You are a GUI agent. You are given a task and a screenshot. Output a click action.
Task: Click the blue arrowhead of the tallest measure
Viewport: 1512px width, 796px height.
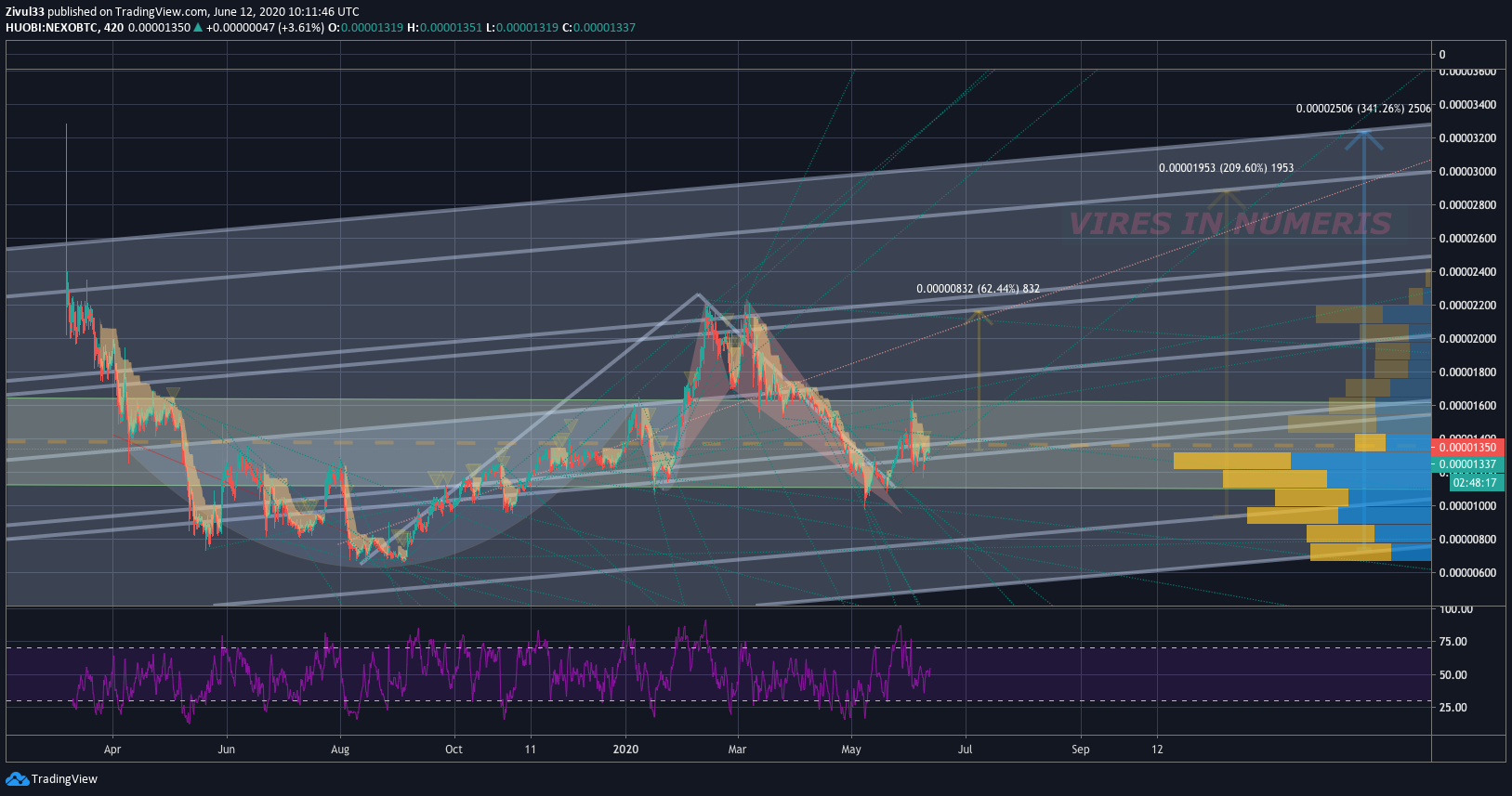1363,139
